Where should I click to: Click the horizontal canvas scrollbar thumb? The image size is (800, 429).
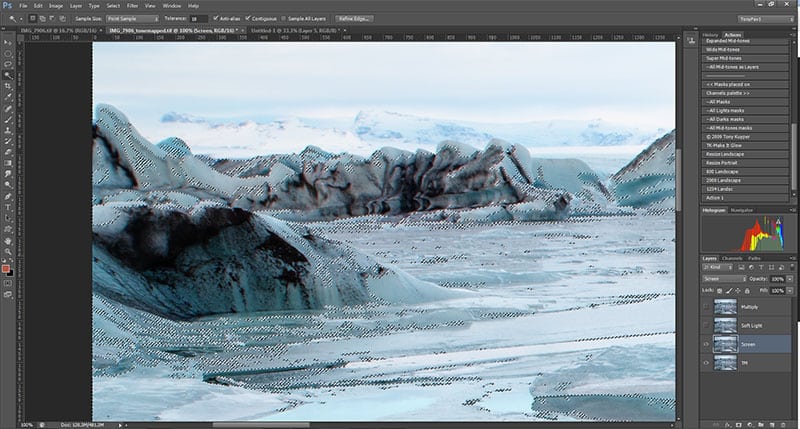261,424
